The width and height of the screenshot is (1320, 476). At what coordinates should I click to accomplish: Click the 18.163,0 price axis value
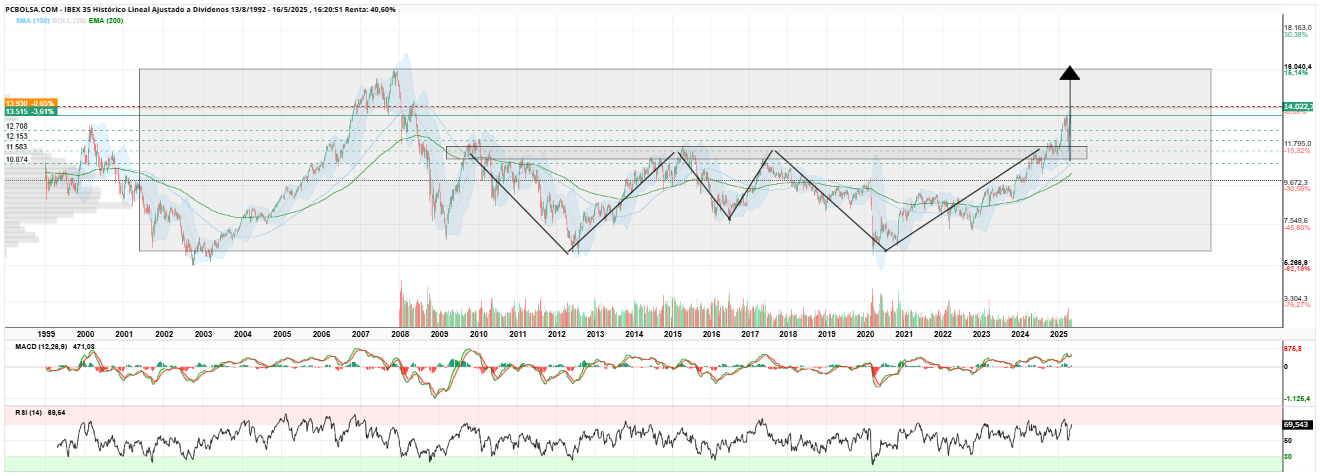(1298, 27)
